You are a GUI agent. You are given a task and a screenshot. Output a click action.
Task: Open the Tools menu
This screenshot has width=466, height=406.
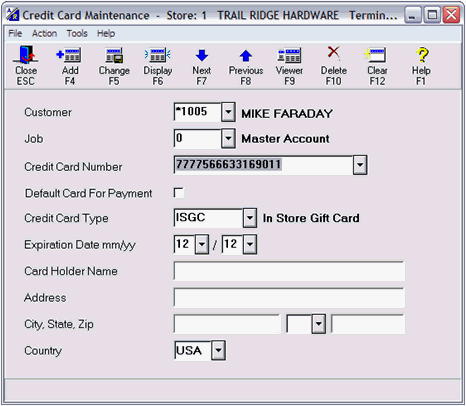coord(77,33)
